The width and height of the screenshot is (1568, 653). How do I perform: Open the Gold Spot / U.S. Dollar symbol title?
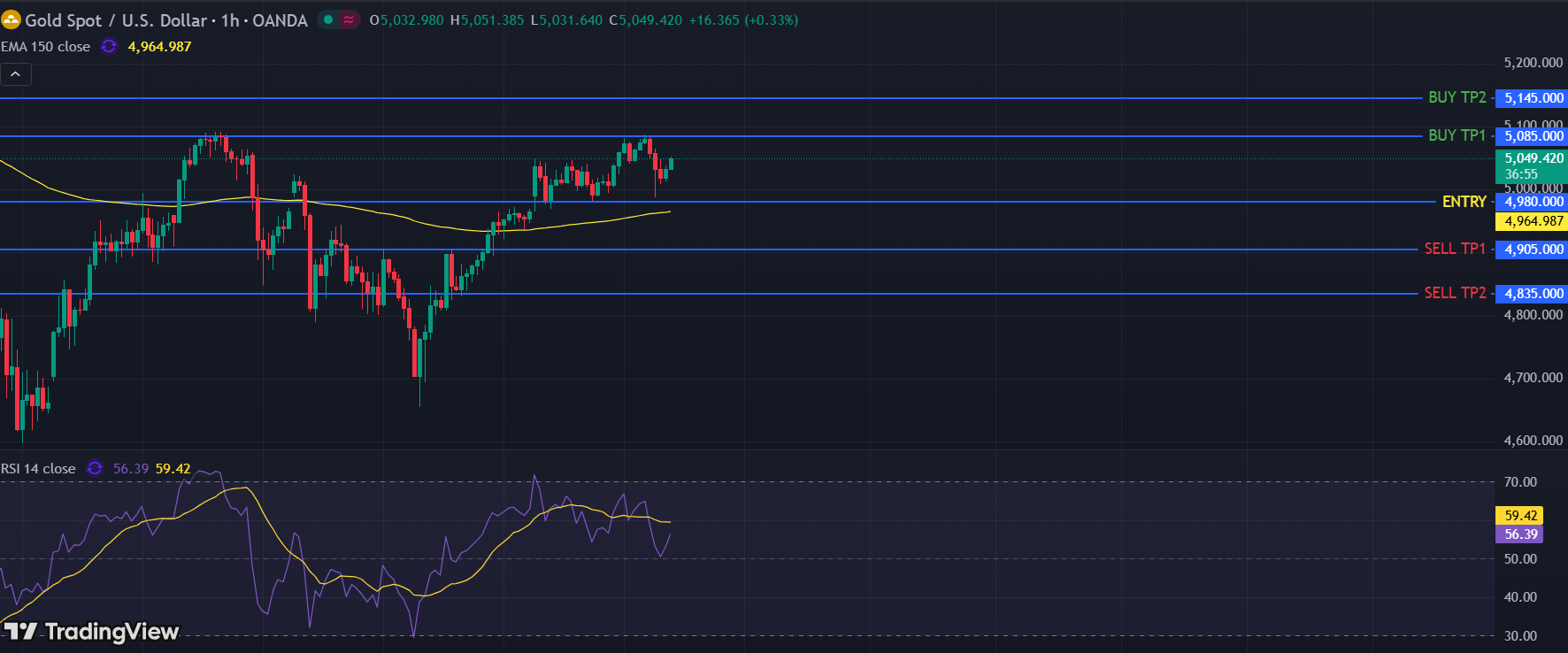(116, 20)
